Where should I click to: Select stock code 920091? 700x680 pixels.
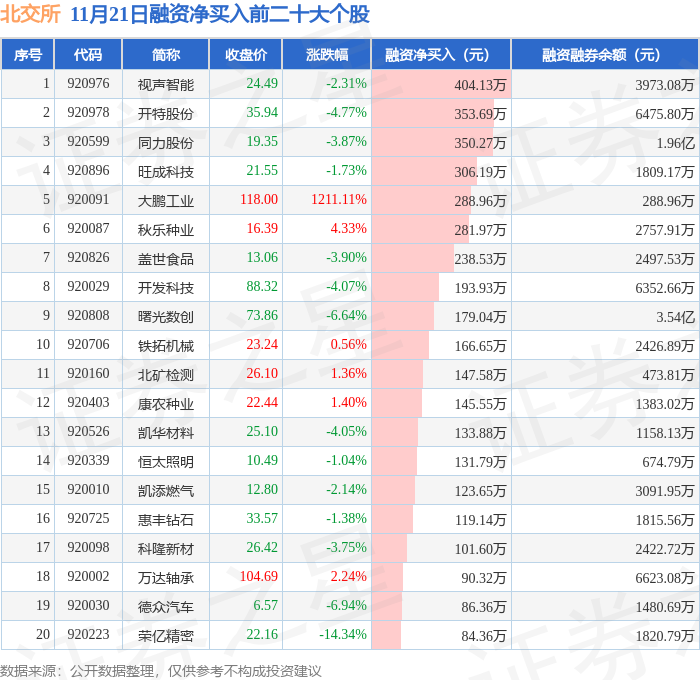tap(88, 199)
